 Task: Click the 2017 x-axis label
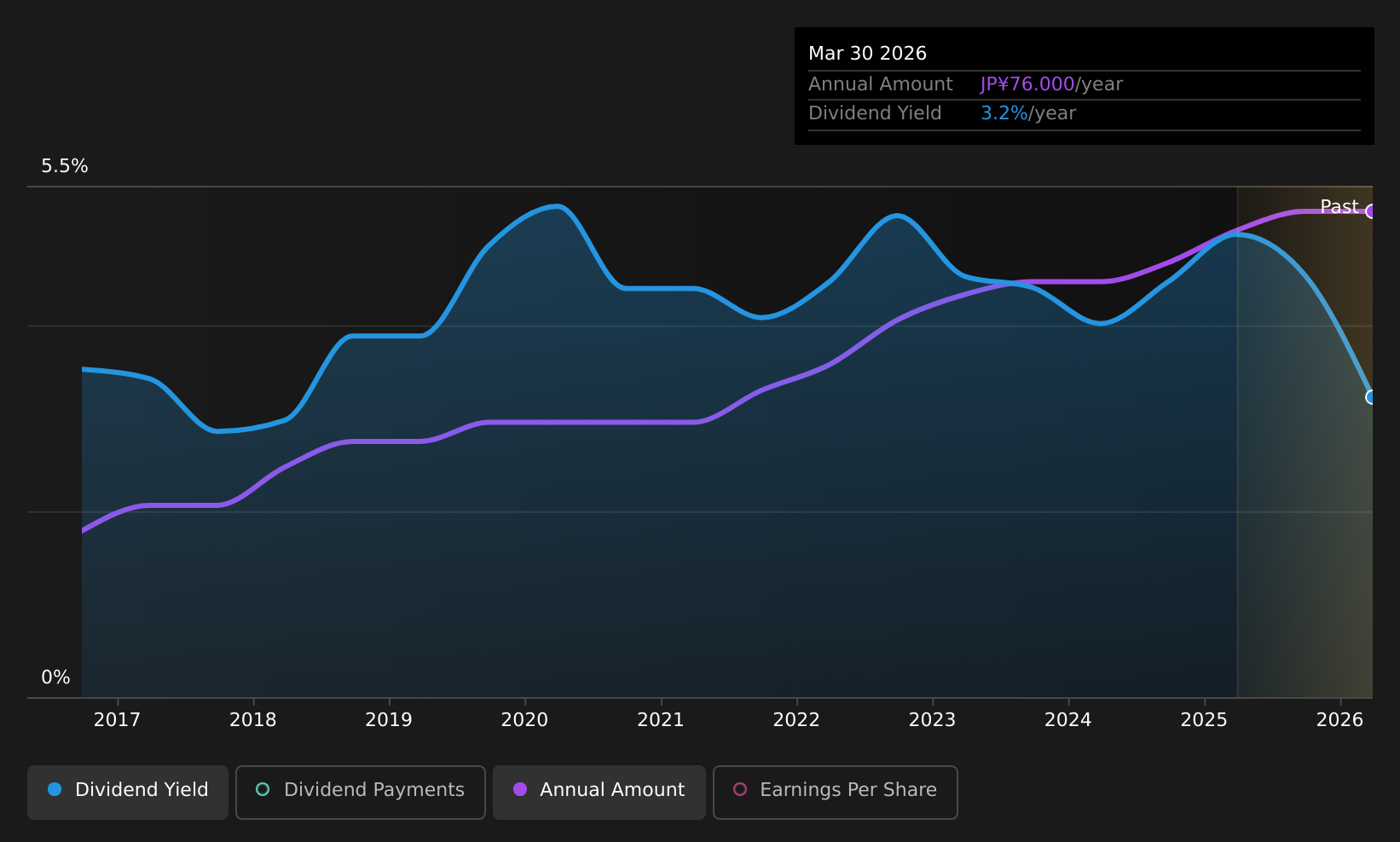117,720
